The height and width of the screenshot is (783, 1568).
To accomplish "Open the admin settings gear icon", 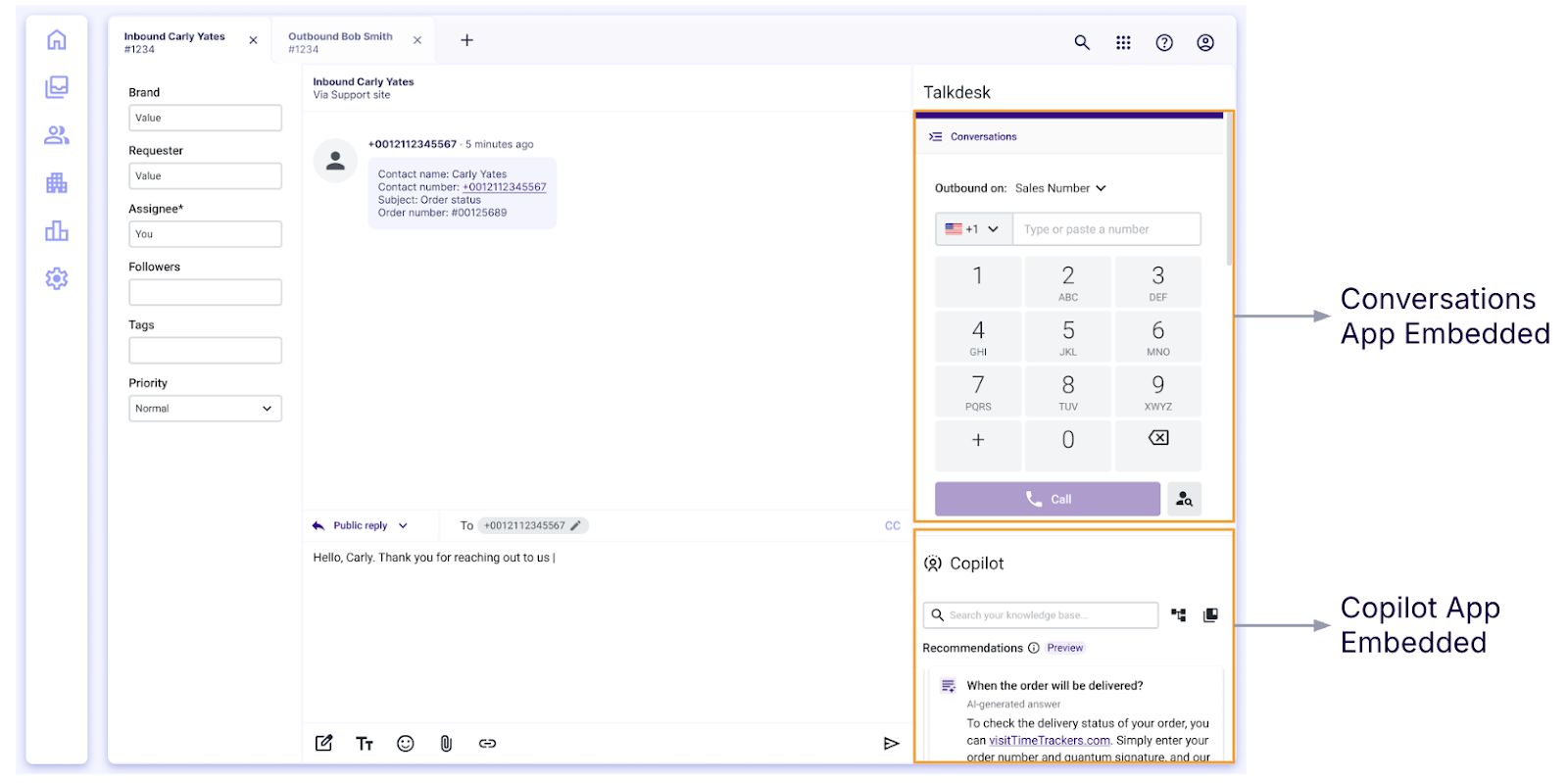I will pyautogui.click(x=57, y=278).
